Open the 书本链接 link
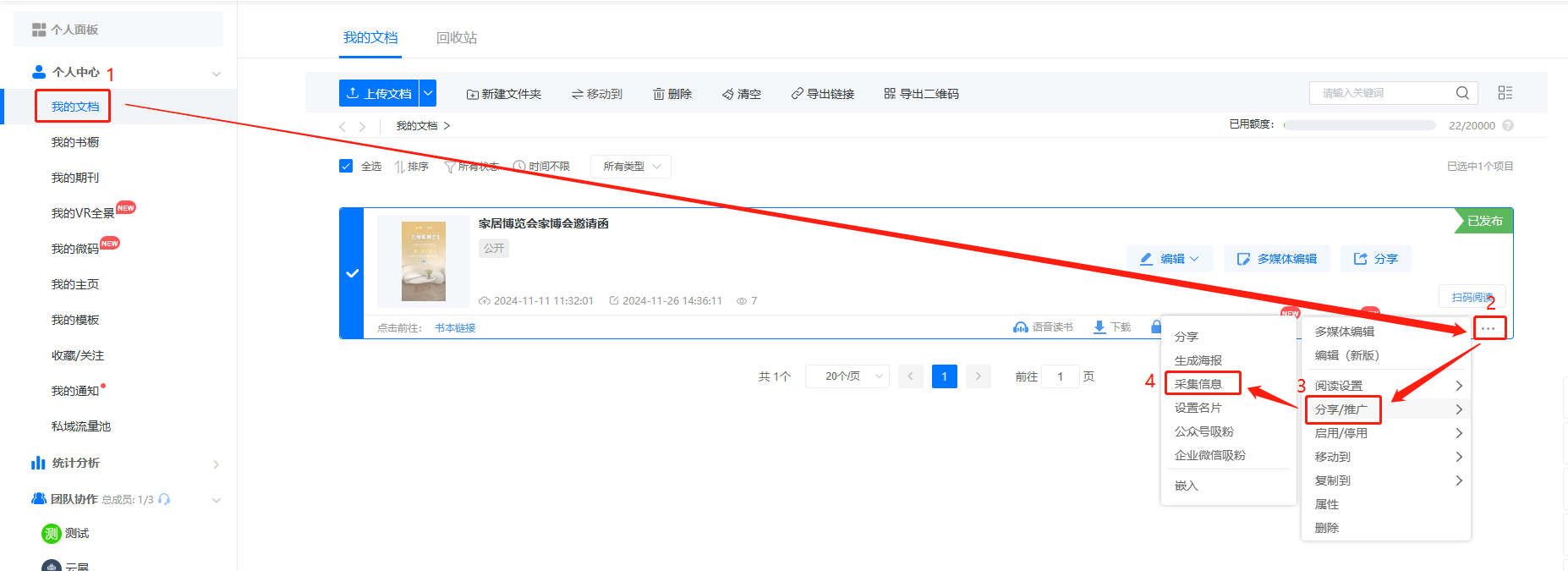 click(x=455, y=328)
